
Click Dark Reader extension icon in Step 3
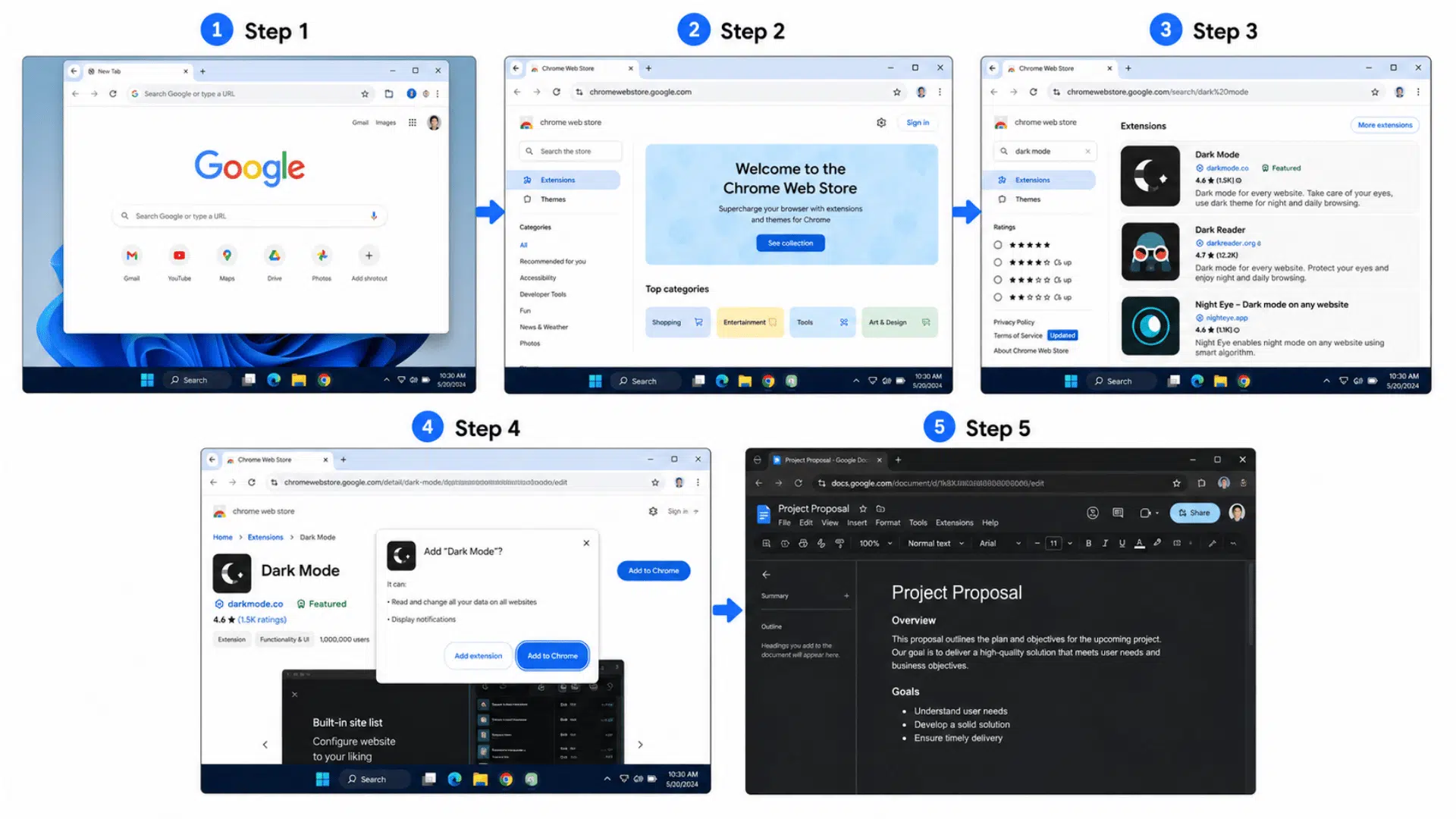point(1150,252)
